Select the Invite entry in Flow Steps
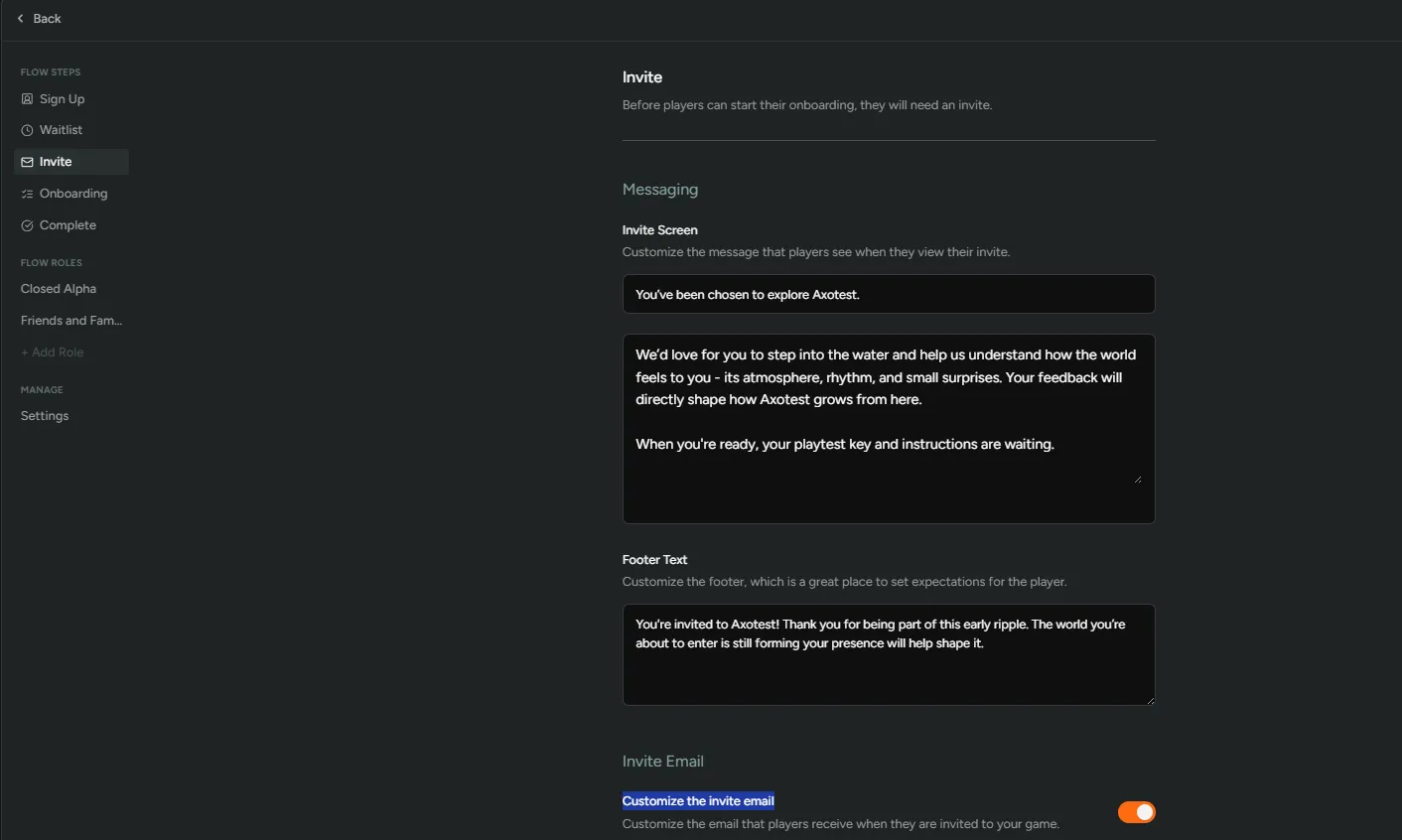 coord(56,161)
